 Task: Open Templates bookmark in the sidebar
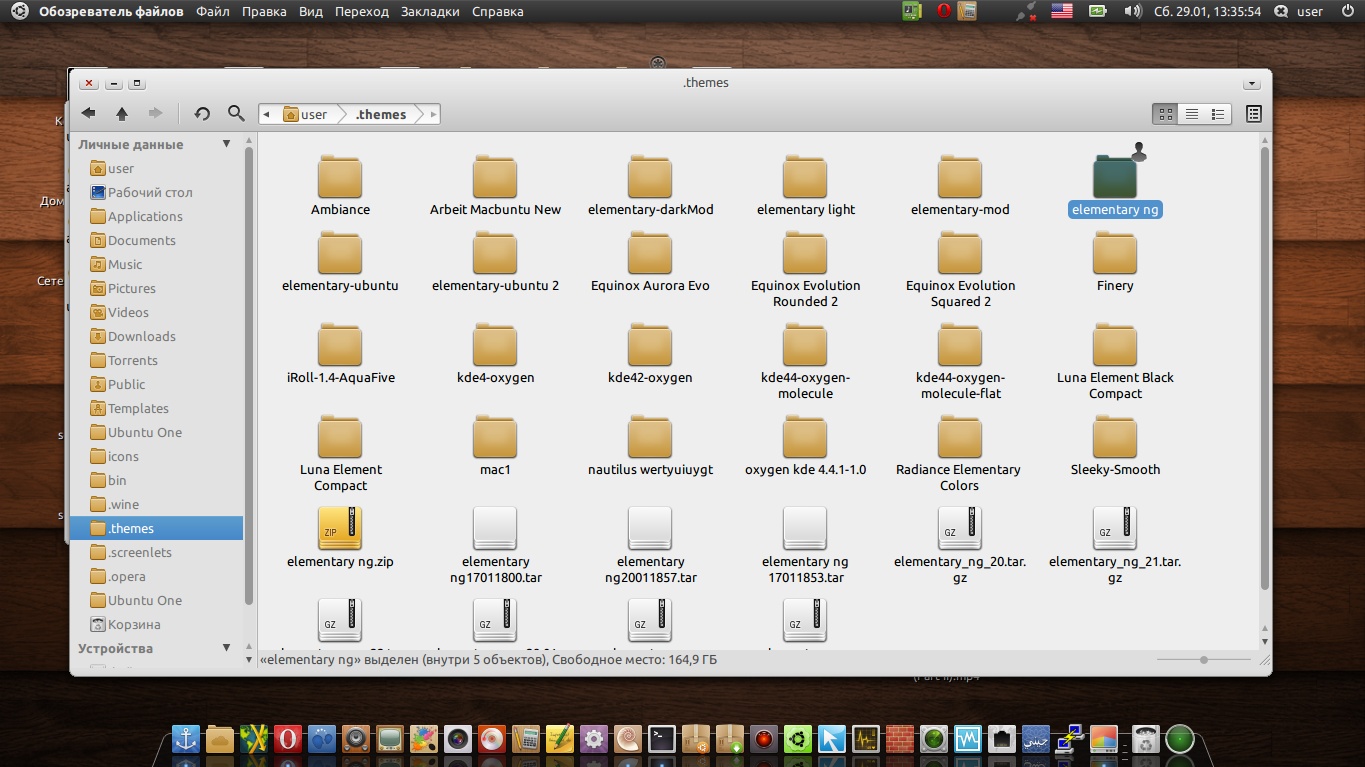click(157, 408)
